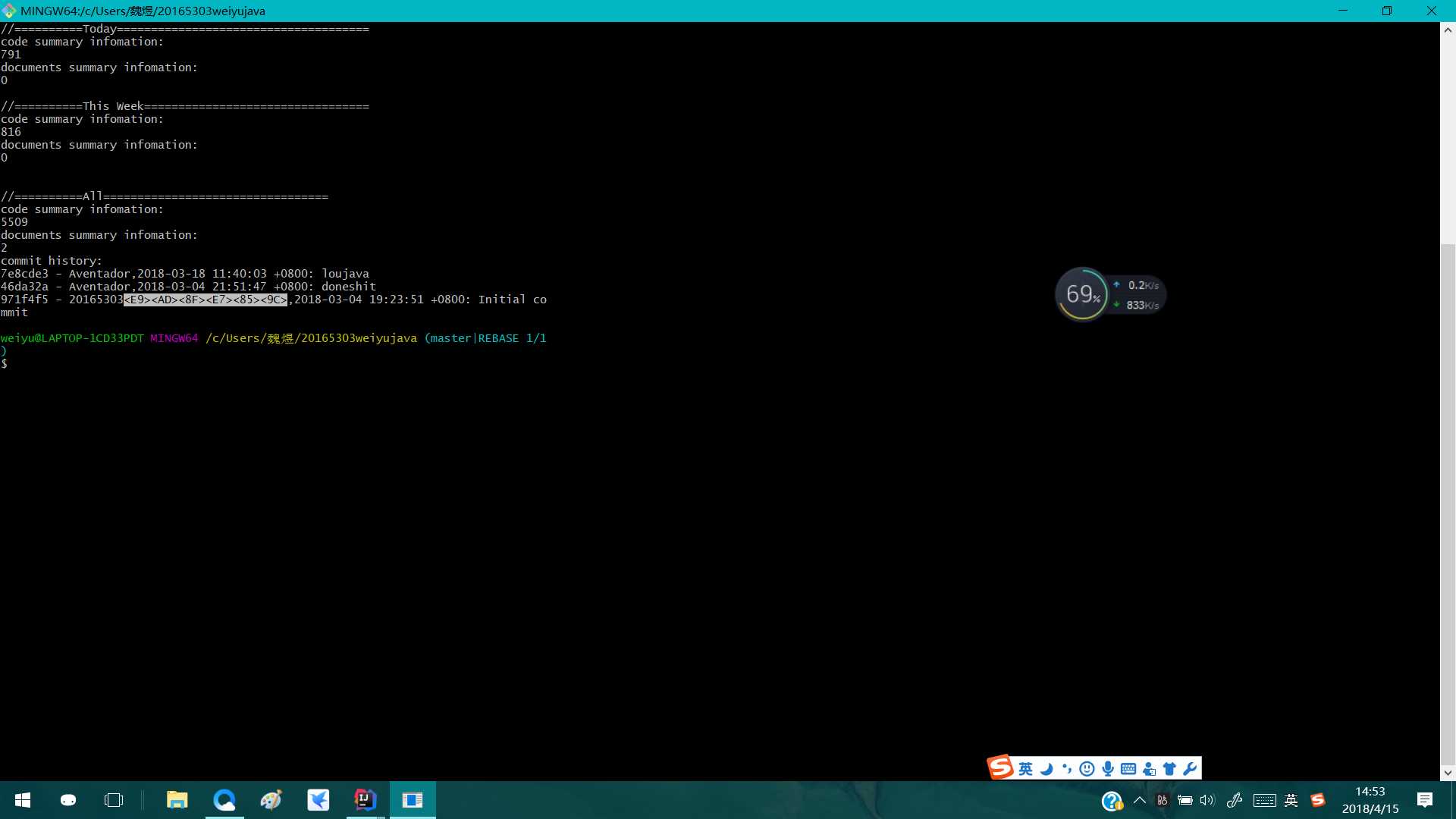
Task: Click the commit hash 971f4f5
Action: pos(24,300)
